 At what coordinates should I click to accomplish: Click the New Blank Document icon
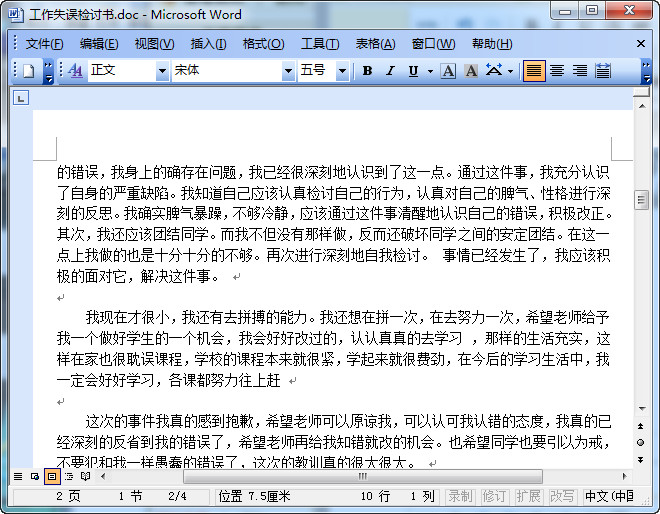coord(28,71)
